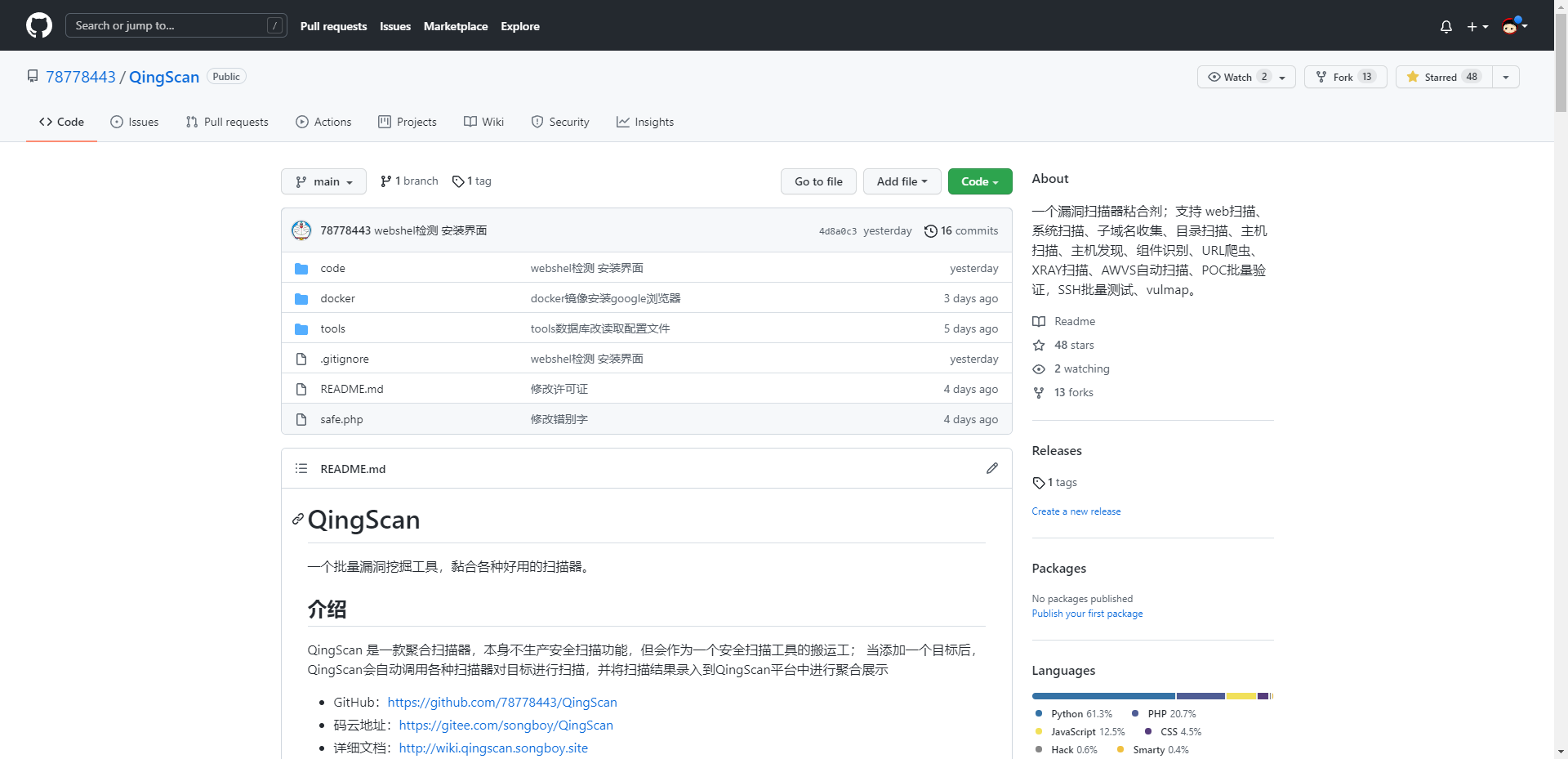Switch to the Code tab

(x=61, y=122)
